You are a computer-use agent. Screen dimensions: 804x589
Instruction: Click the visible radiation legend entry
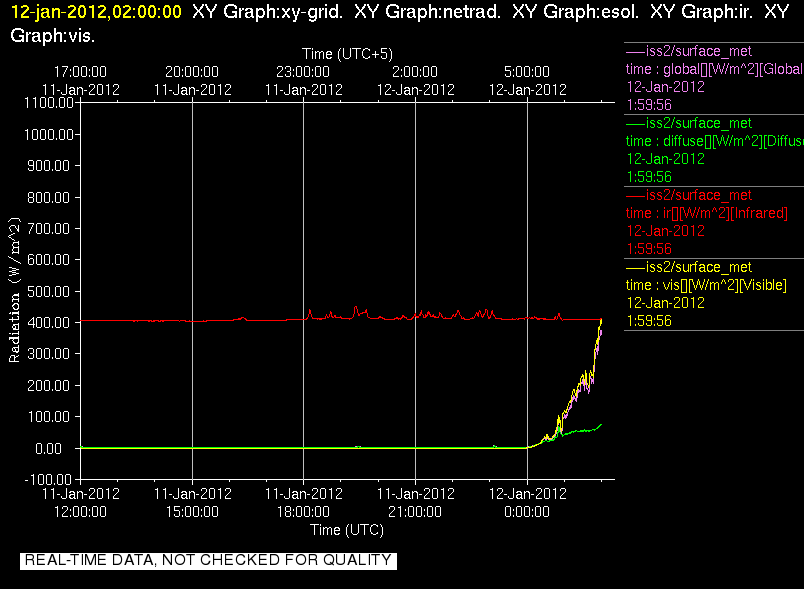(714, 294)
